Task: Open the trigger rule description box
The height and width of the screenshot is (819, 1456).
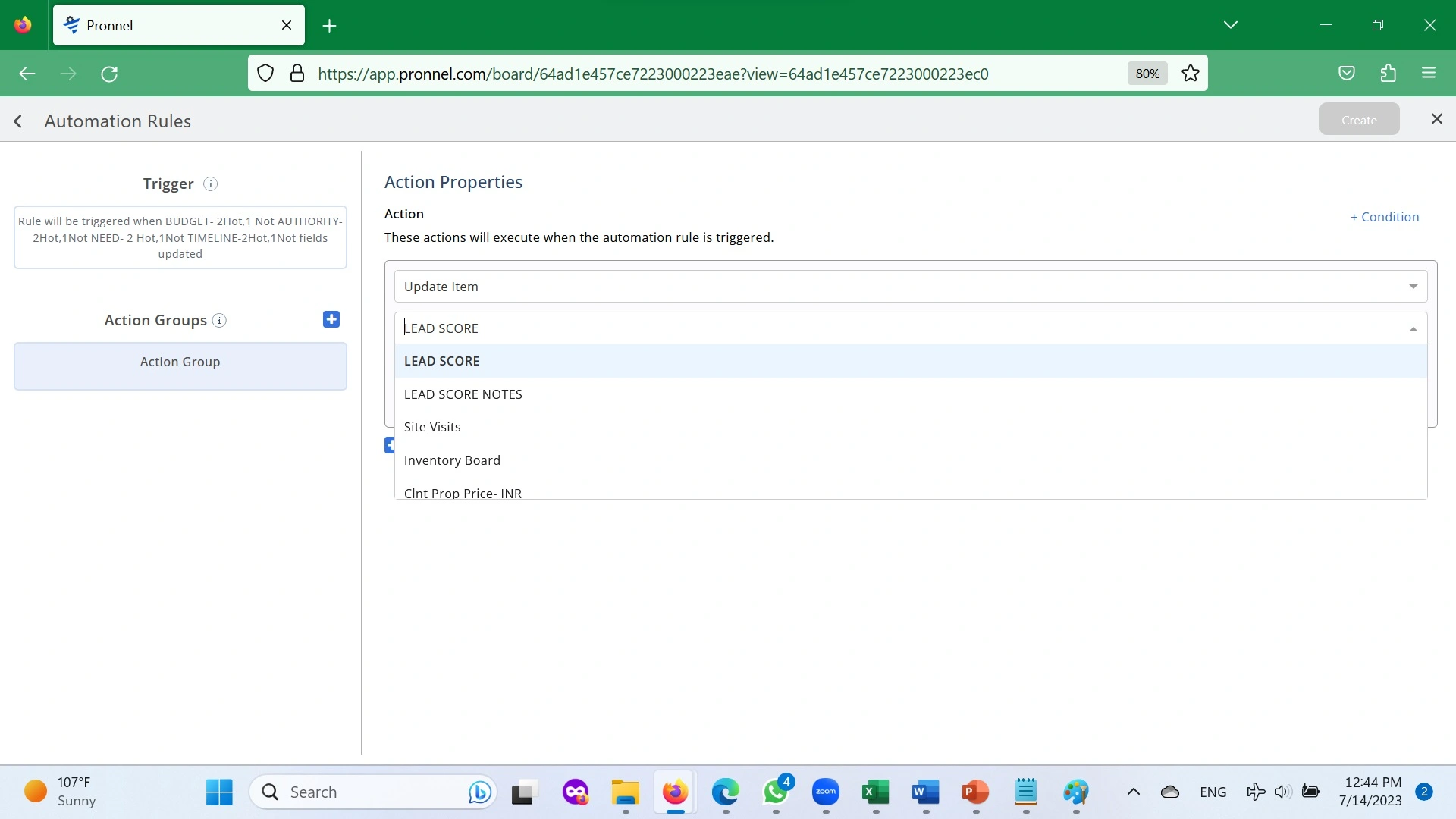Action: pos(180,237)
